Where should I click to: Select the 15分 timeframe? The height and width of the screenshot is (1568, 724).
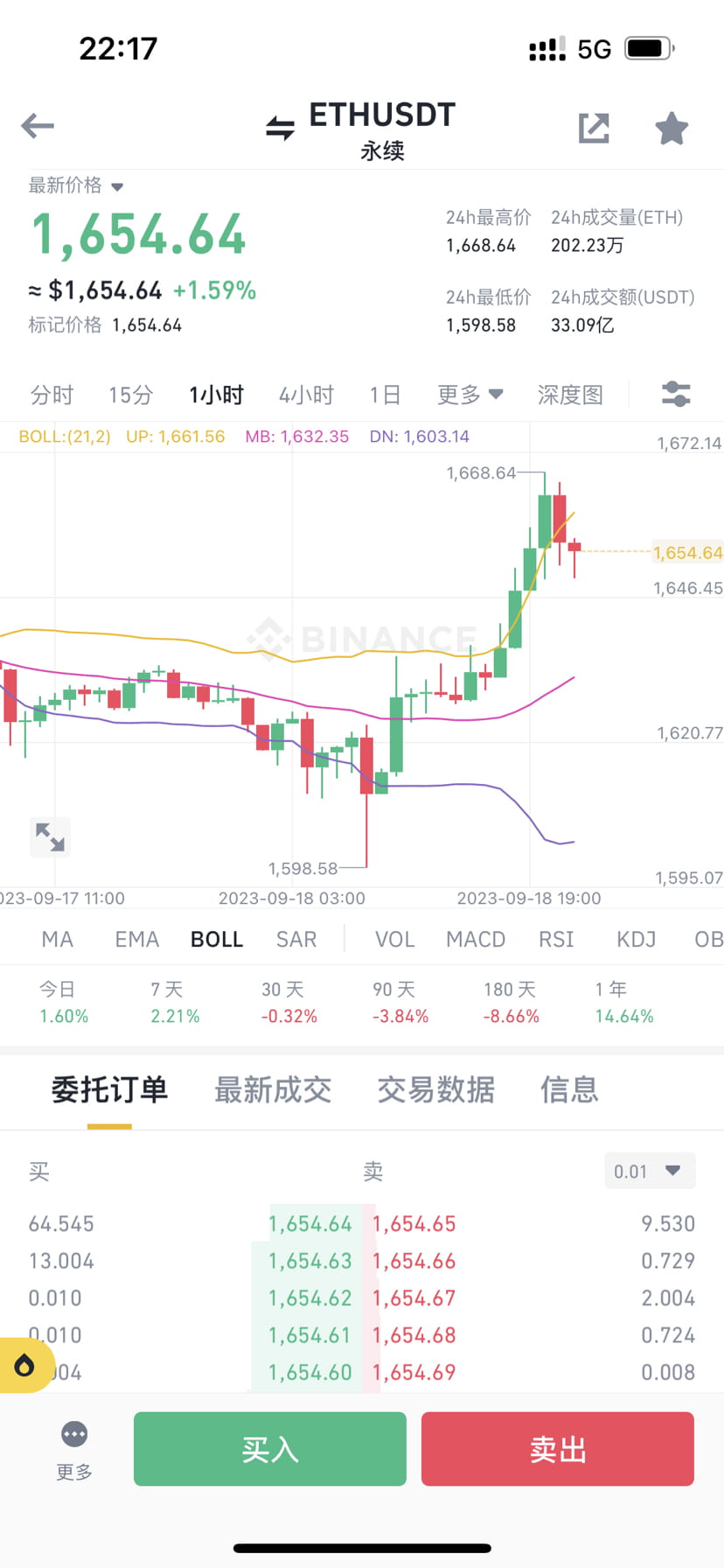pos(130,395)
